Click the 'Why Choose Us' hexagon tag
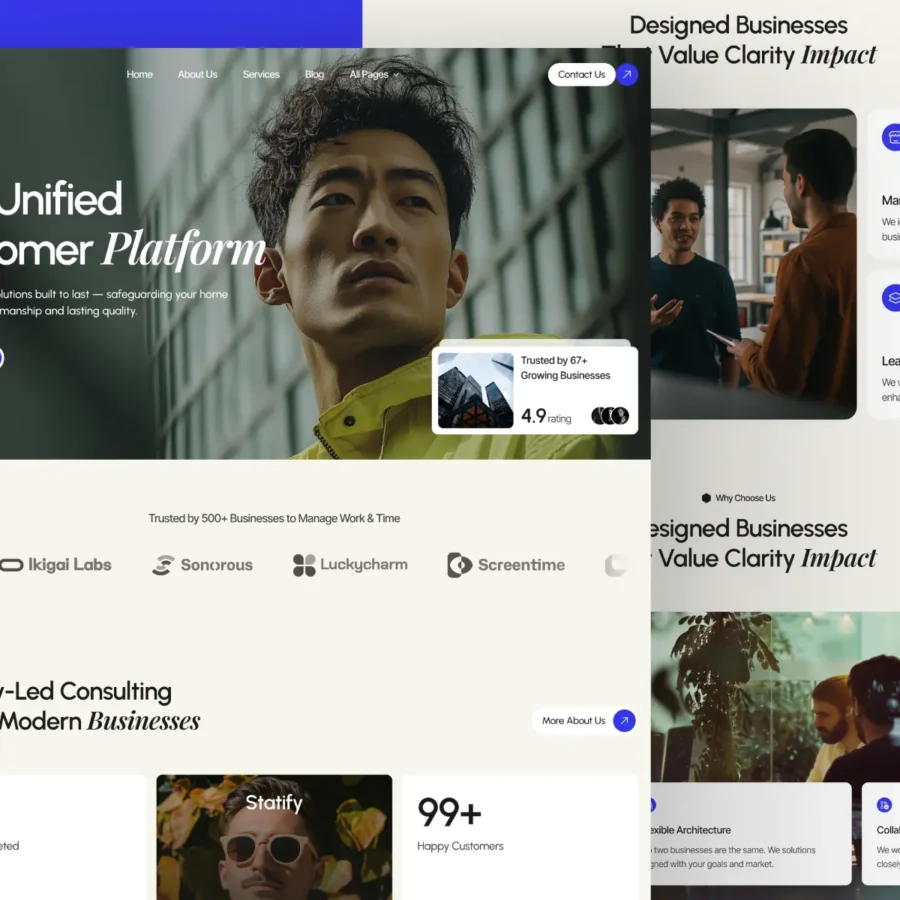This screenshot has height=900, width=900. 739,498
